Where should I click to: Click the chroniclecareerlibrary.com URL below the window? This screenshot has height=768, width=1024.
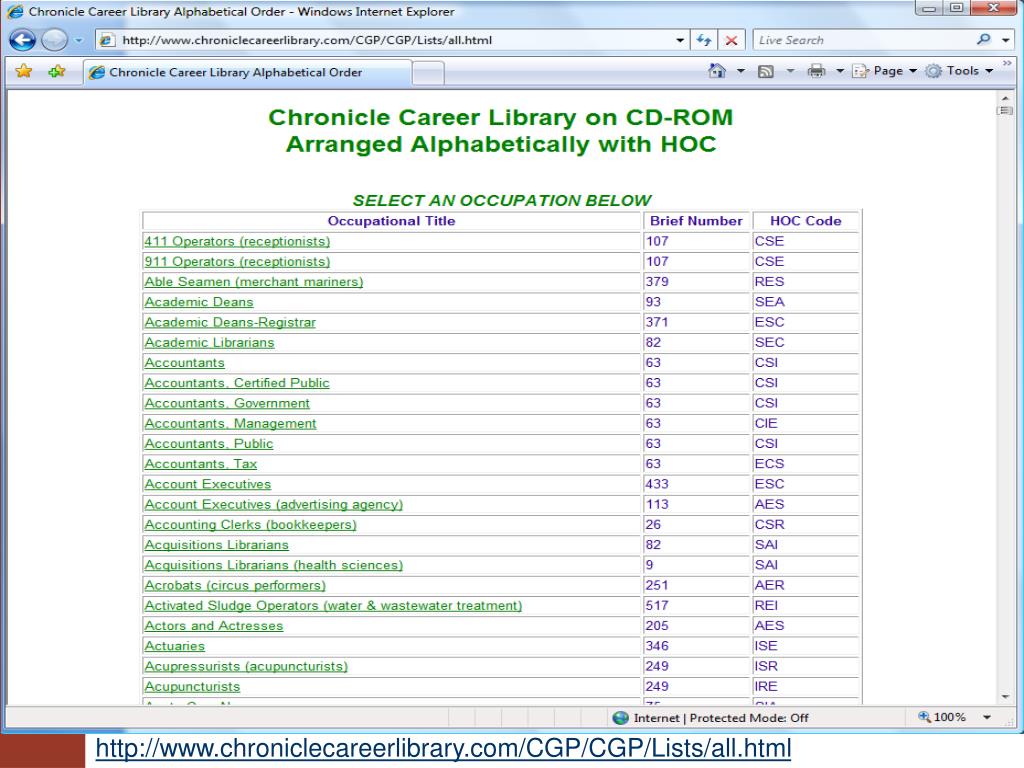tap(443, 748)
